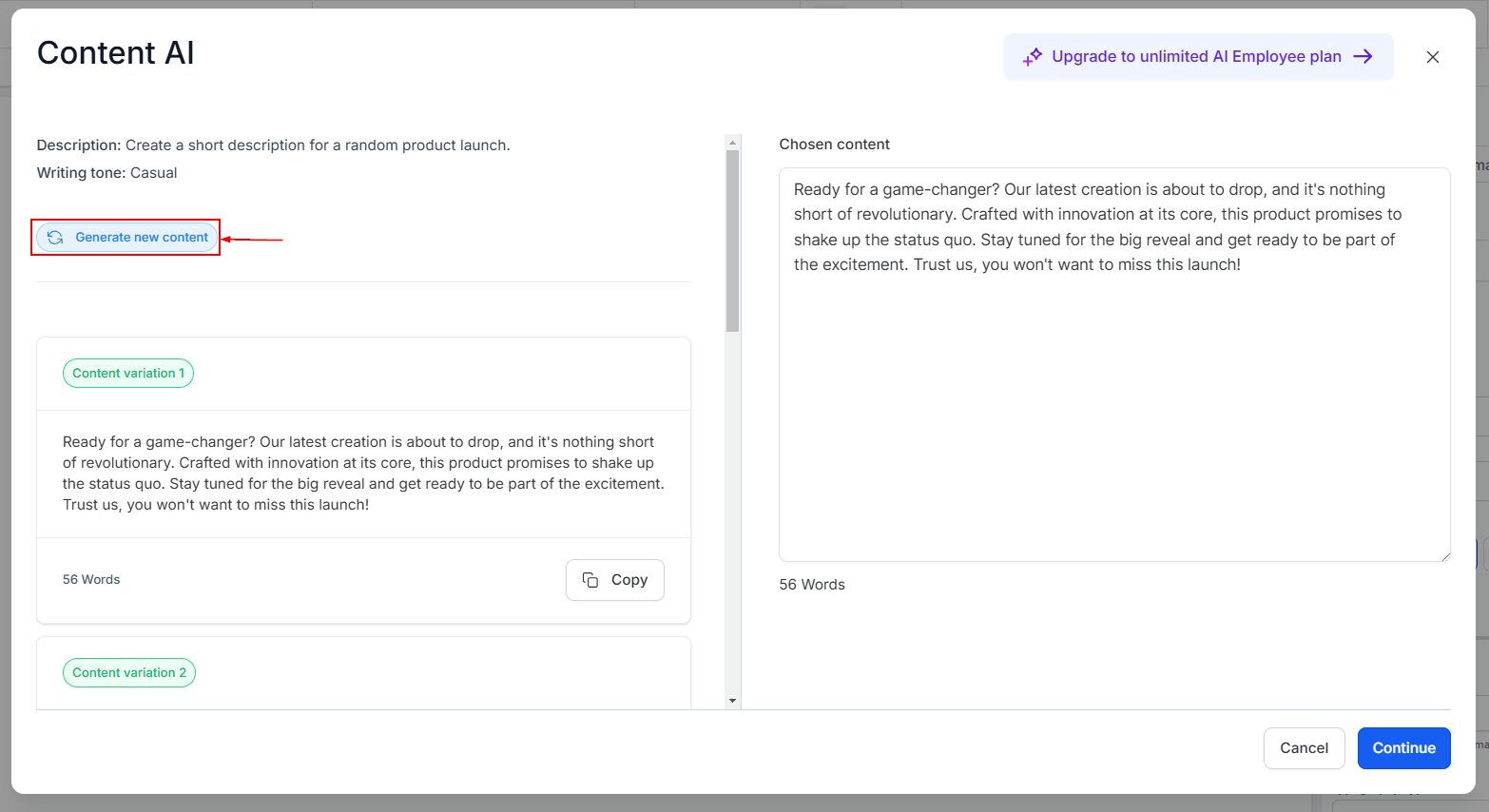Click the Writing tone: Casual text
This screenshot has height=812, width=1489.
tap(106, 173)
